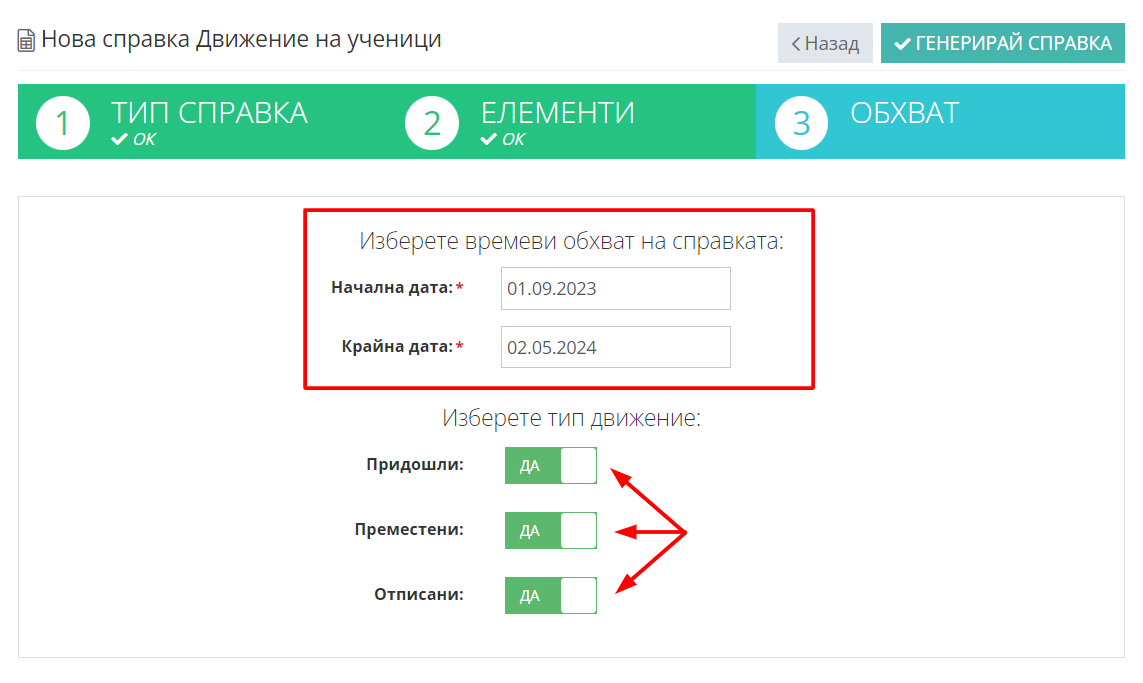The height and width of the screenshot is (683, 1143).
Task: Click the step 3 number circle
Action: pos(801,123)
